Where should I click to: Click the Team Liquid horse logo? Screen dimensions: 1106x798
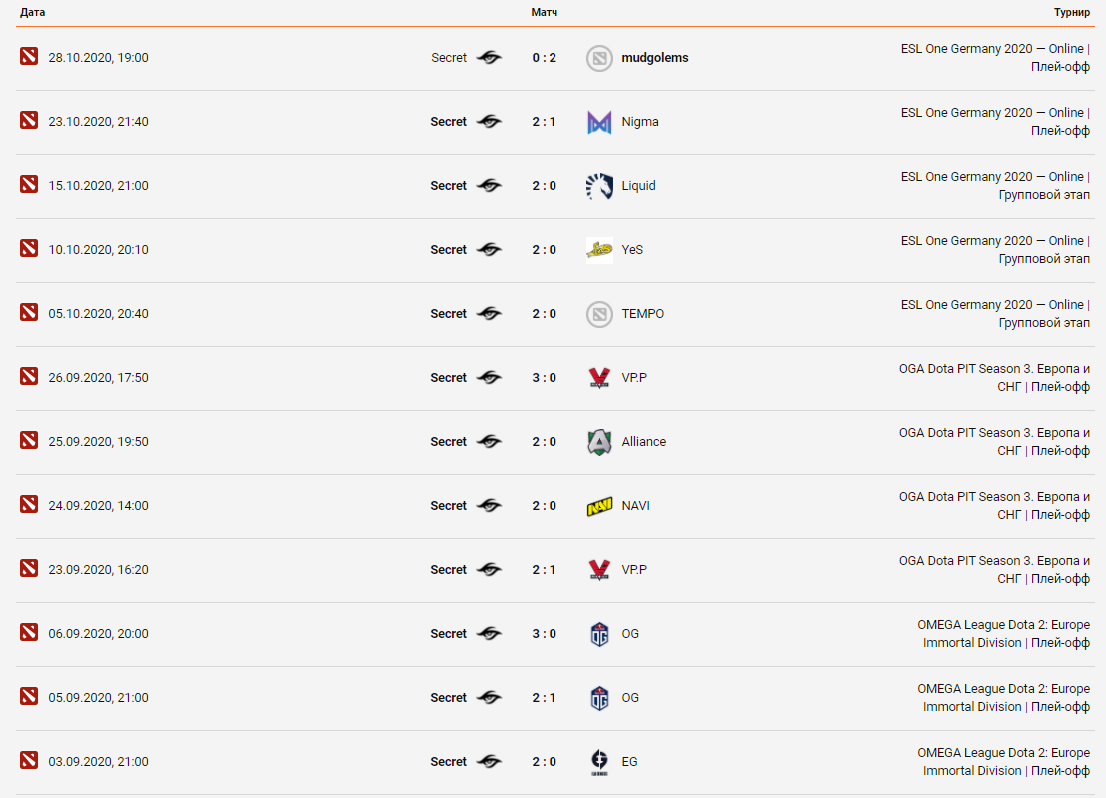[x=599, y=186]
